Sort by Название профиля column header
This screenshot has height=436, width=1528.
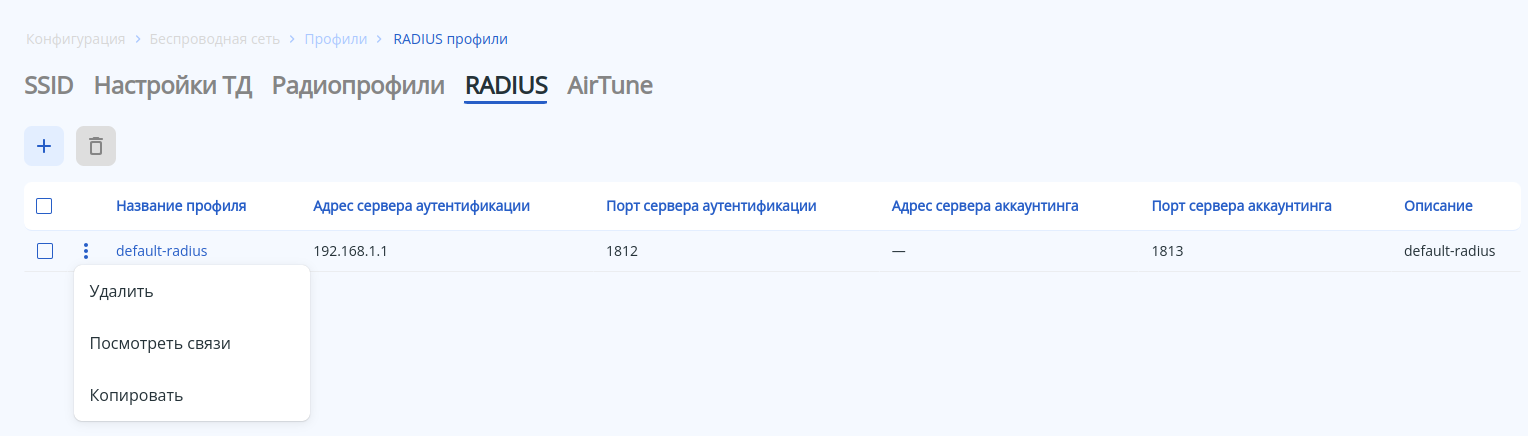tap(181, 206)
